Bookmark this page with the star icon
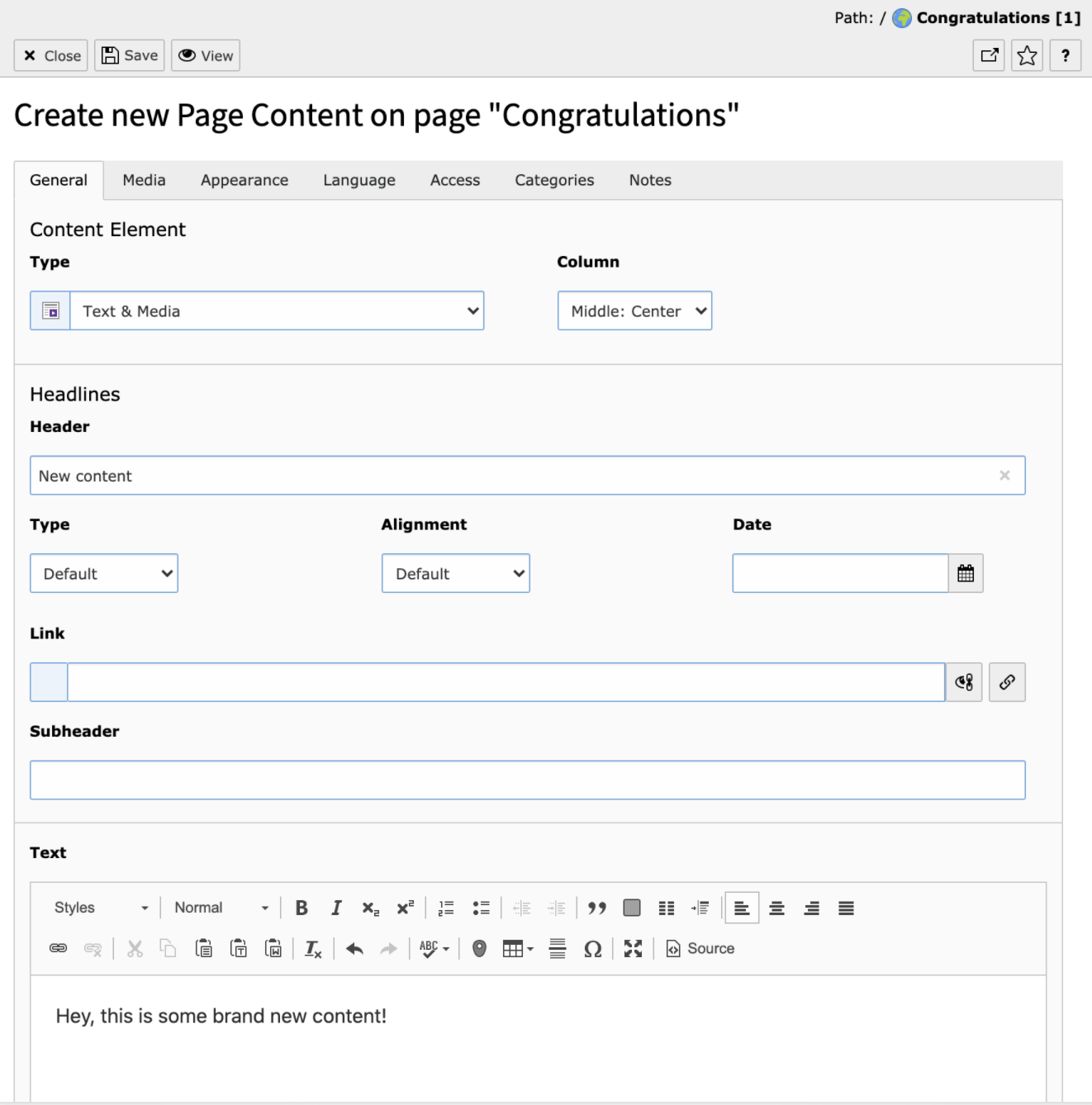 pos(1027,55)
